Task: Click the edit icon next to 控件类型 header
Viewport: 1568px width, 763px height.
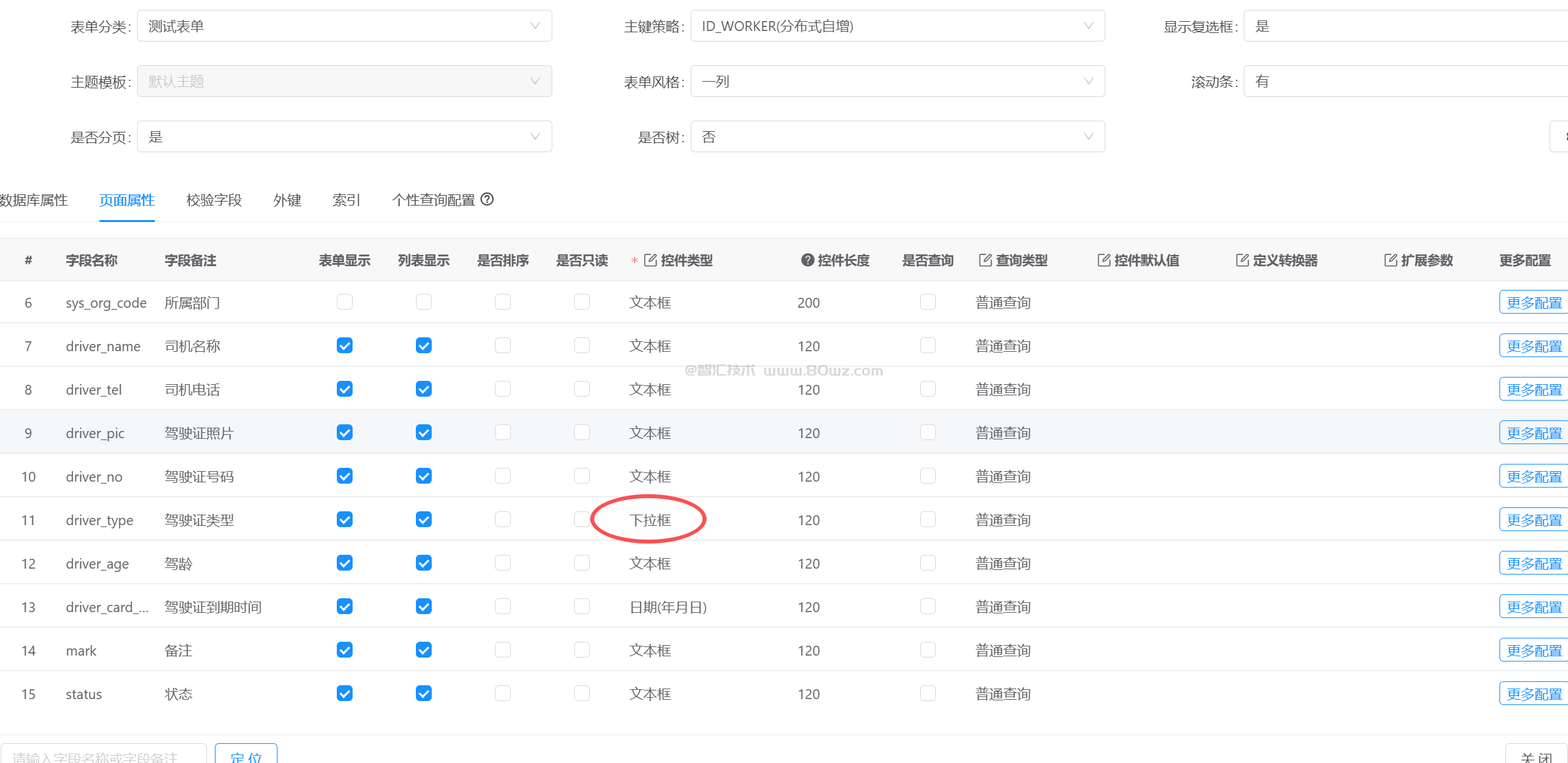Action: point(651,260)
